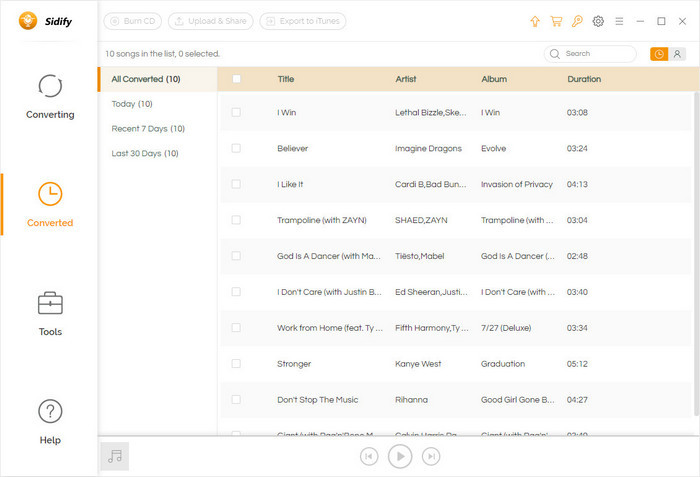Viewport: 700px width, 477px height.
Task: Click the Sidify logo
Action: point(45,21)
